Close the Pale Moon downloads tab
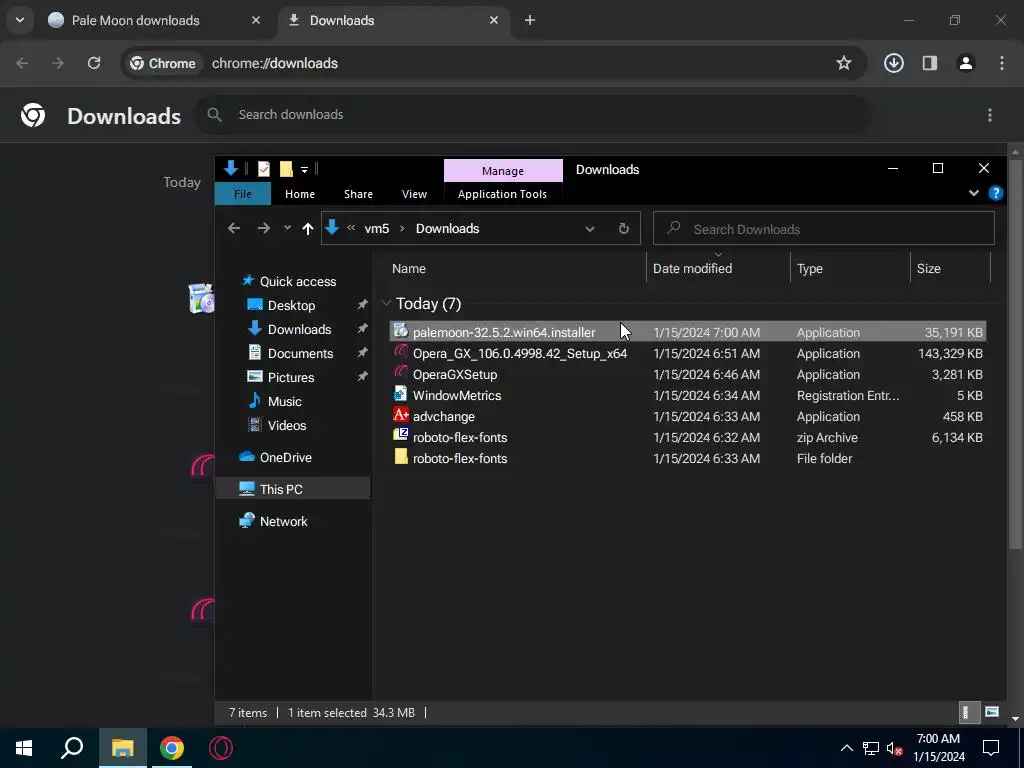The width and height of the screenshot is (1024, 768). [256, 20]
